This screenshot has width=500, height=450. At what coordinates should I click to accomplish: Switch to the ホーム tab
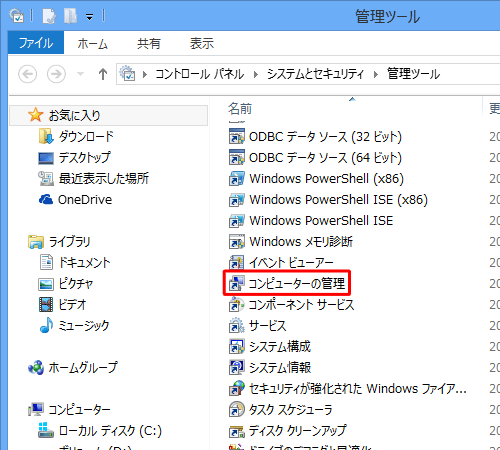click(x=93, y=43)
